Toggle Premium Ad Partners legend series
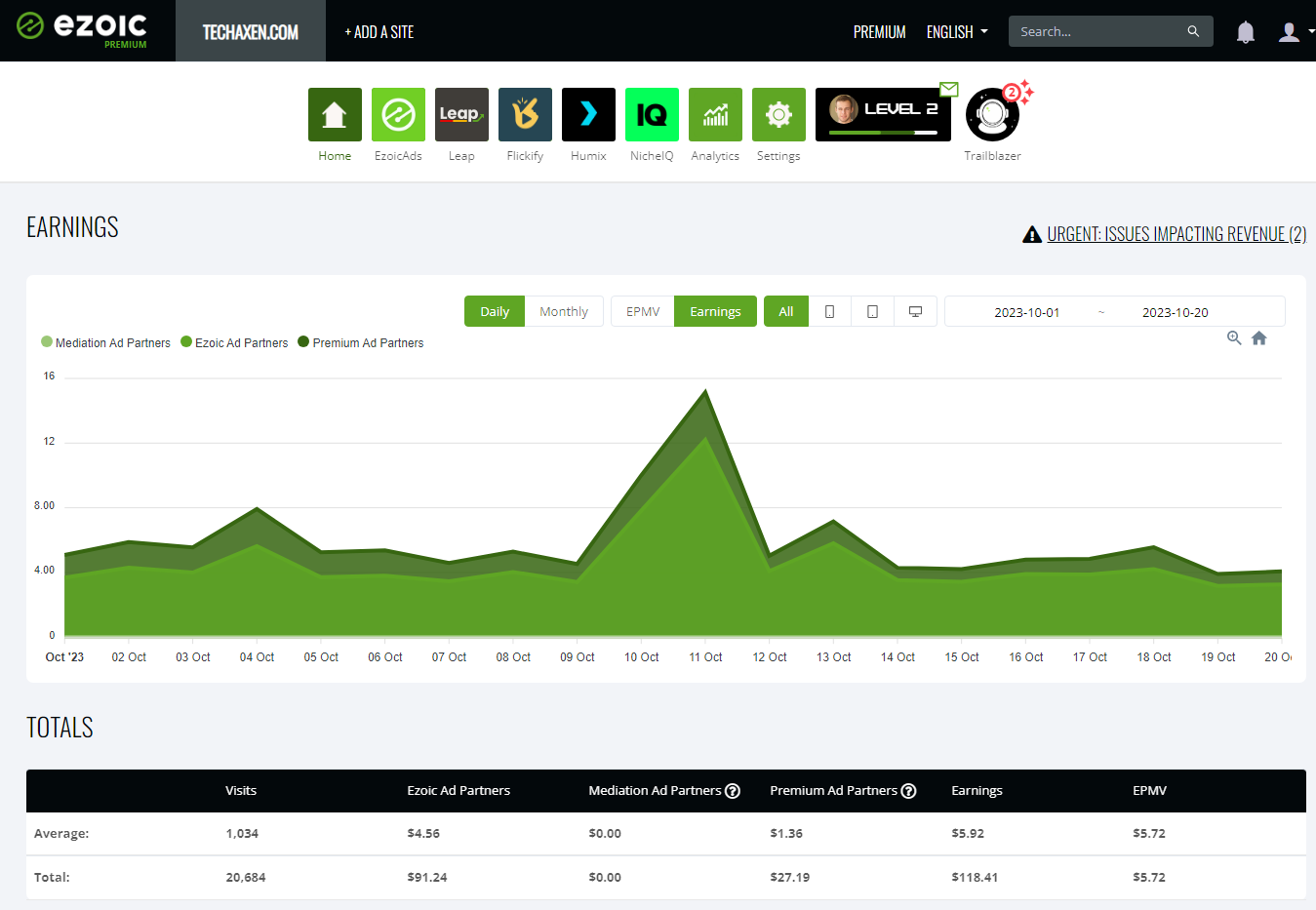The image size is (1316, 910). (x=361, y=342)
